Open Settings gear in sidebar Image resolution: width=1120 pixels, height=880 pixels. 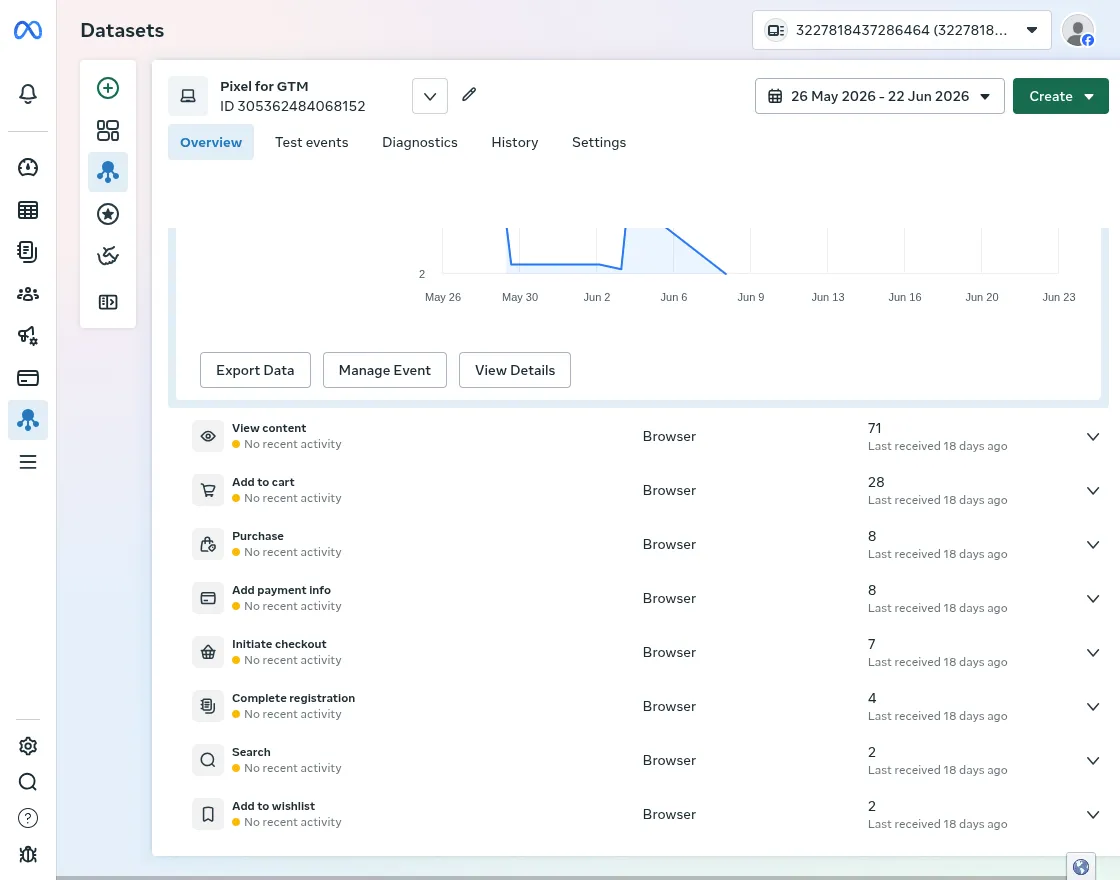tap(28, 746)
